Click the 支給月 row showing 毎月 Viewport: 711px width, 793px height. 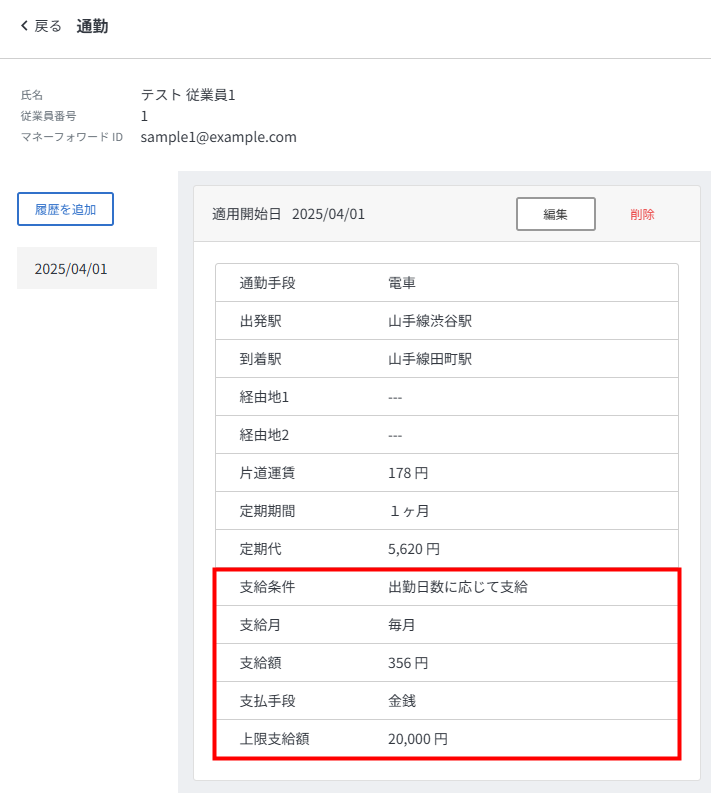point(446,625)
